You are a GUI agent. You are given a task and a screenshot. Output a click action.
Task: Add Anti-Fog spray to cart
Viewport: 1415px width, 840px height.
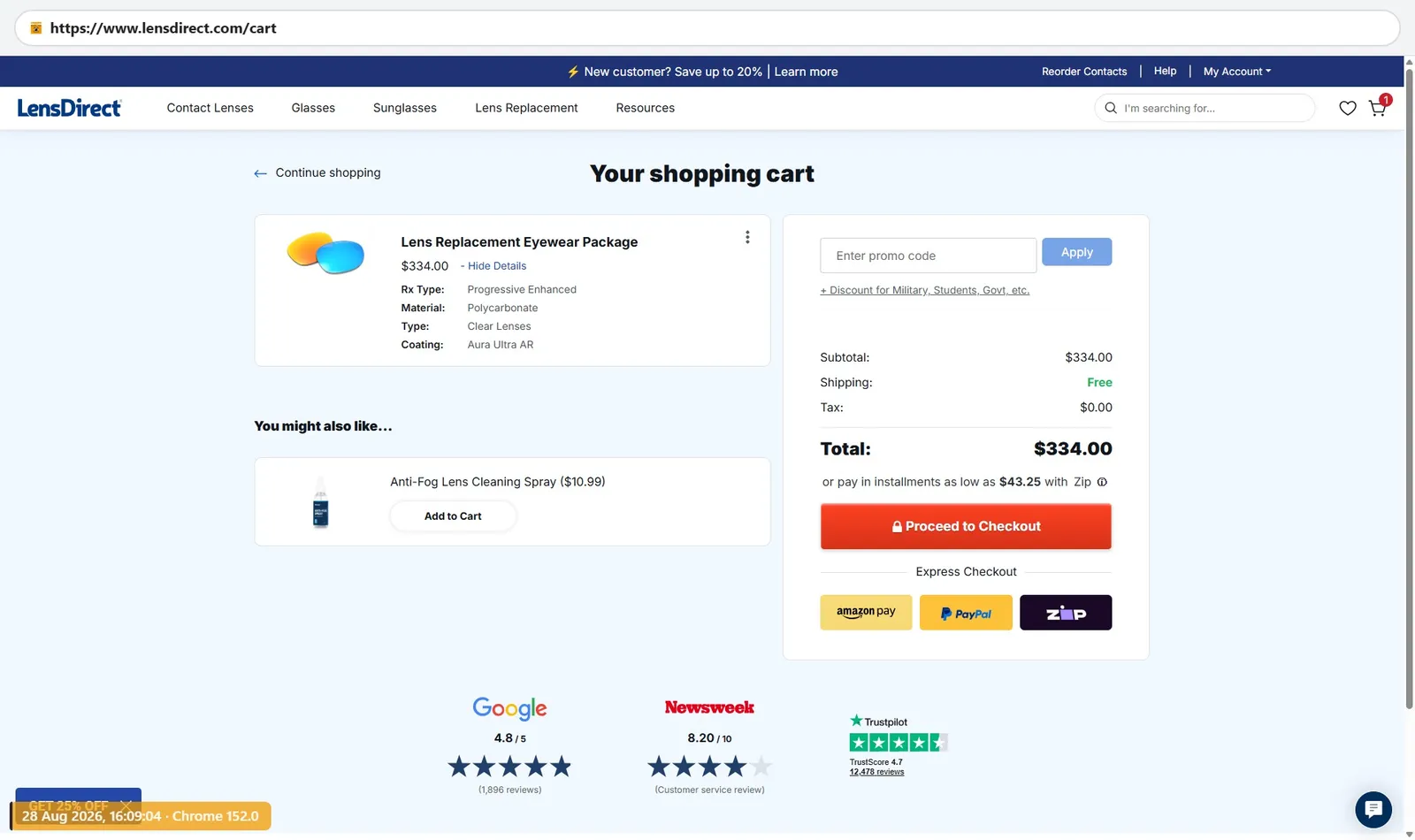453,516
